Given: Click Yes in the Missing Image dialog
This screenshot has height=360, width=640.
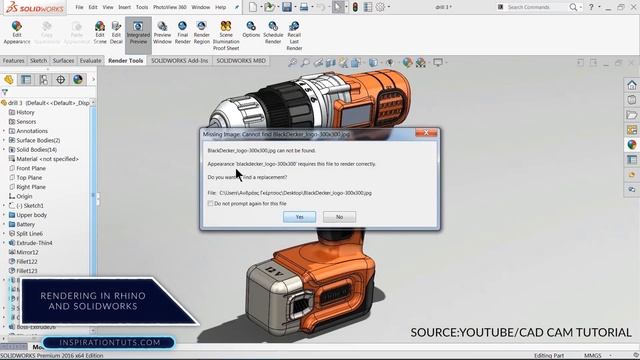Looking at the screenshot, I should (x=300, y=217).
